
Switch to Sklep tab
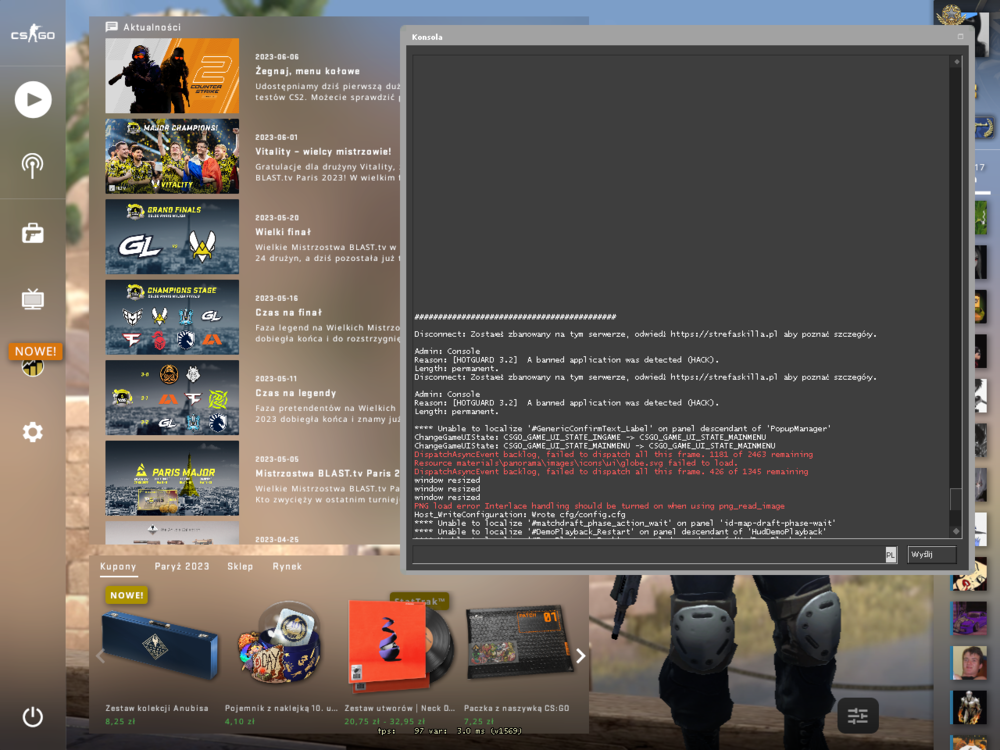[240, 566]
